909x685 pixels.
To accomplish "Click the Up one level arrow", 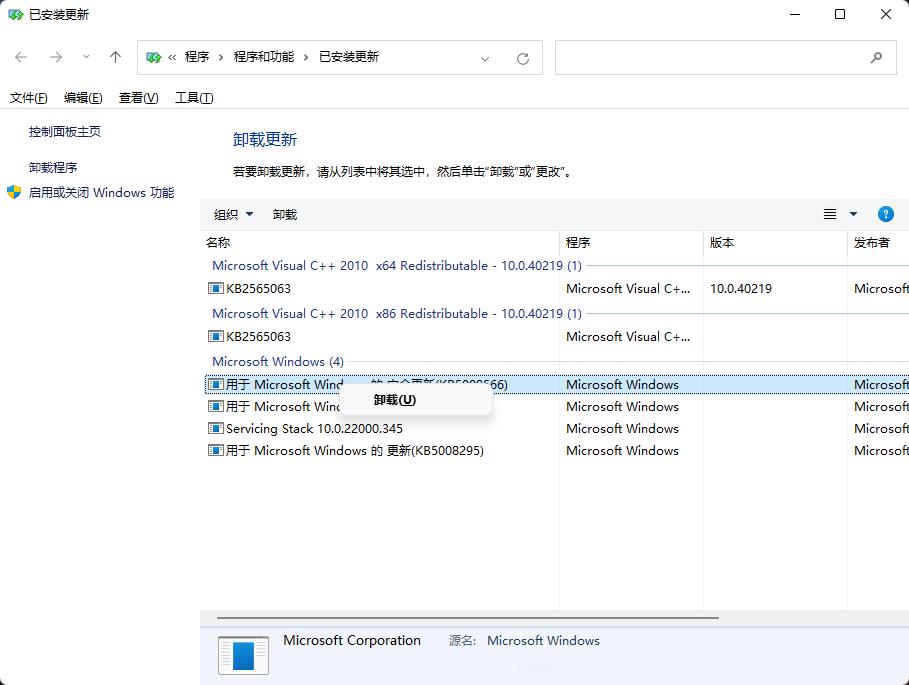I will click(x=115, y=57).
